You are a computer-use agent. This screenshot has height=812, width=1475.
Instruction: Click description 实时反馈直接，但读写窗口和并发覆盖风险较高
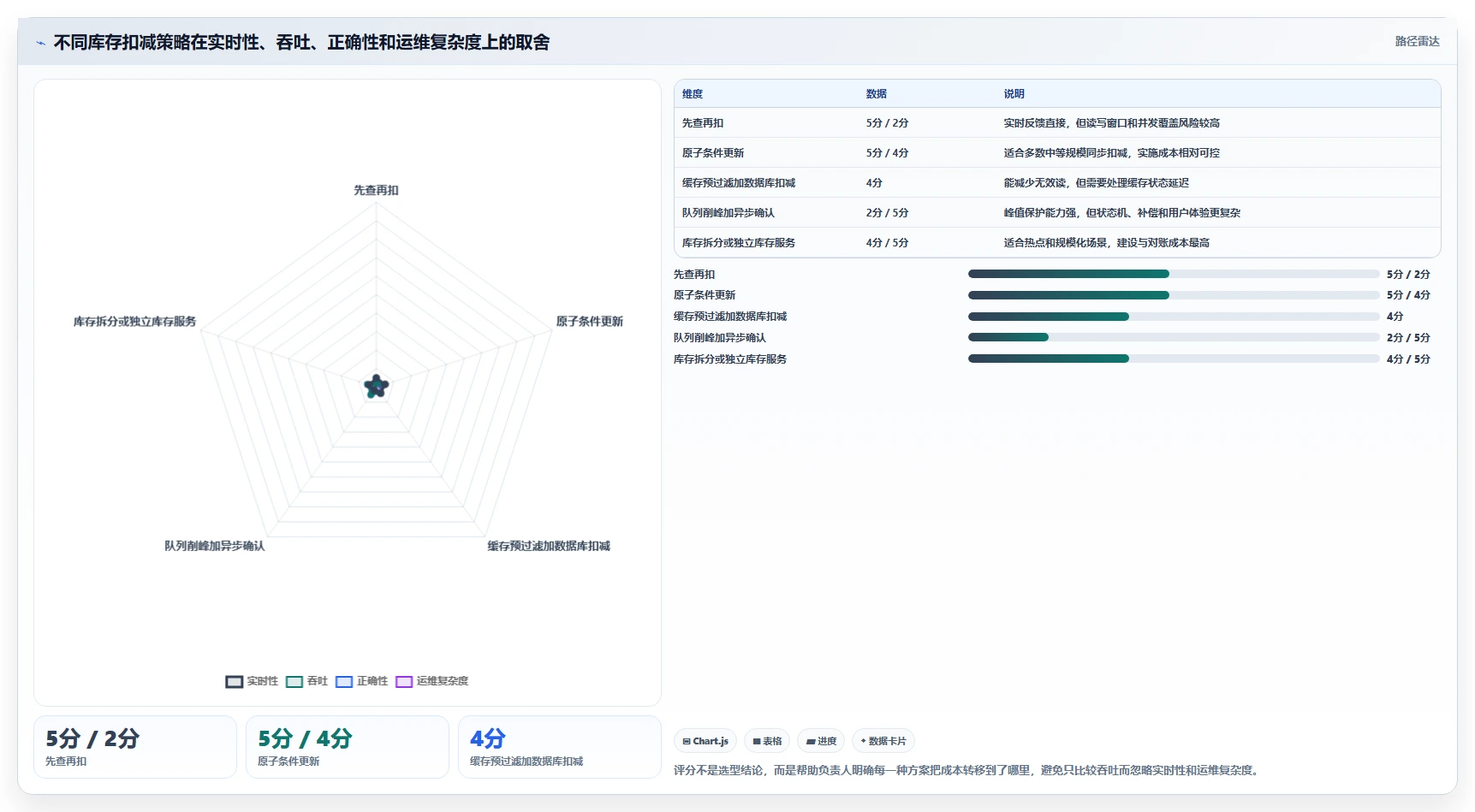coord(1112,123)
